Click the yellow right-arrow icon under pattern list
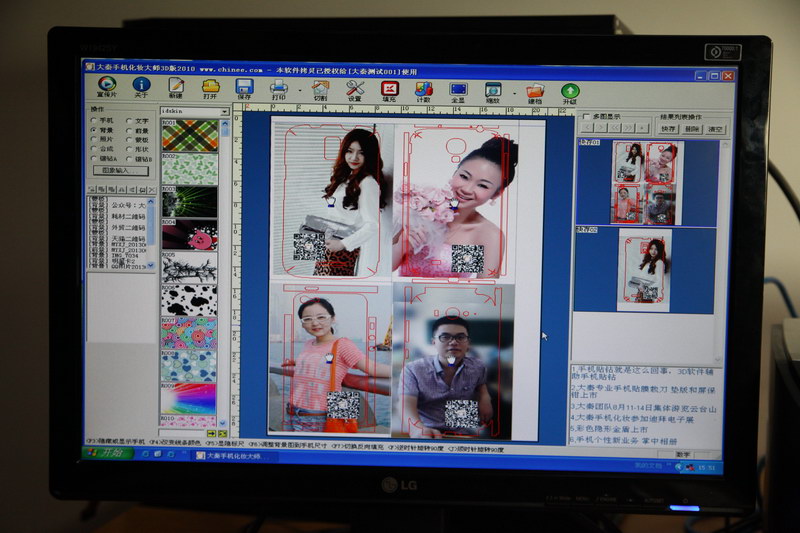This screenshot has width=800, height=533. pyautogui.click(x=211, y=433)
